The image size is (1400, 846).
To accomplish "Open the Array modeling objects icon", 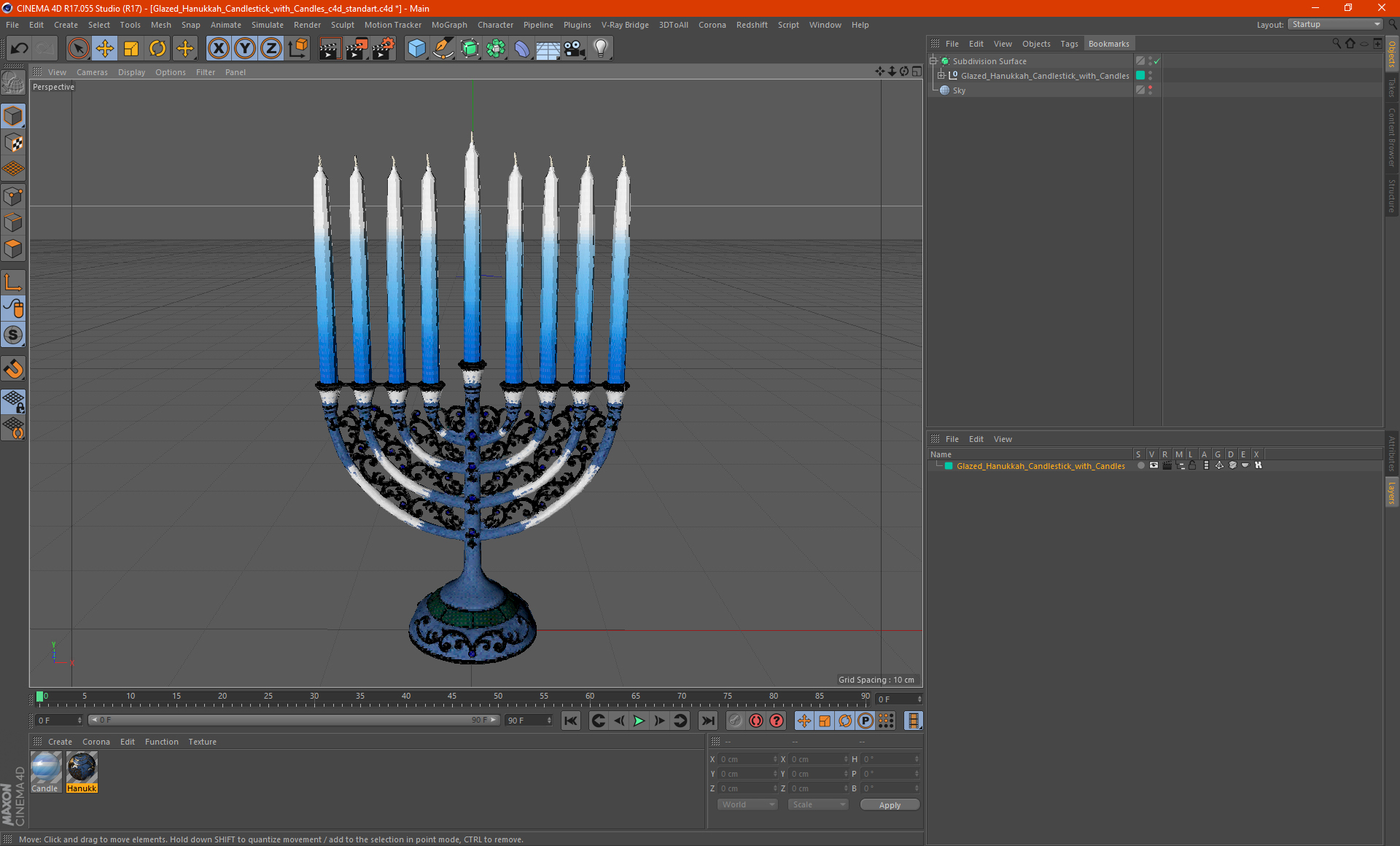I will click(x=496, y=49).
